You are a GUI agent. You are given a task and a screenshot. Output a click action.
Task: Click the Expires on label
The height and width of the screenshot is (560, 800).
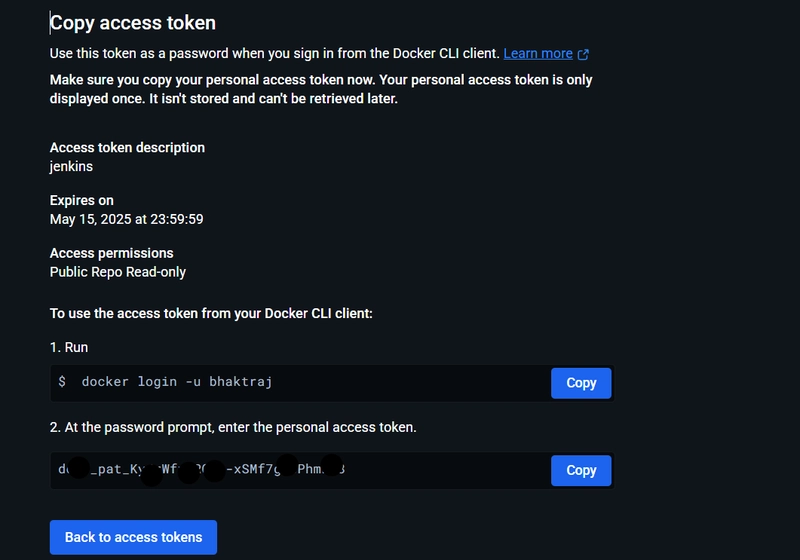[82, 200]
